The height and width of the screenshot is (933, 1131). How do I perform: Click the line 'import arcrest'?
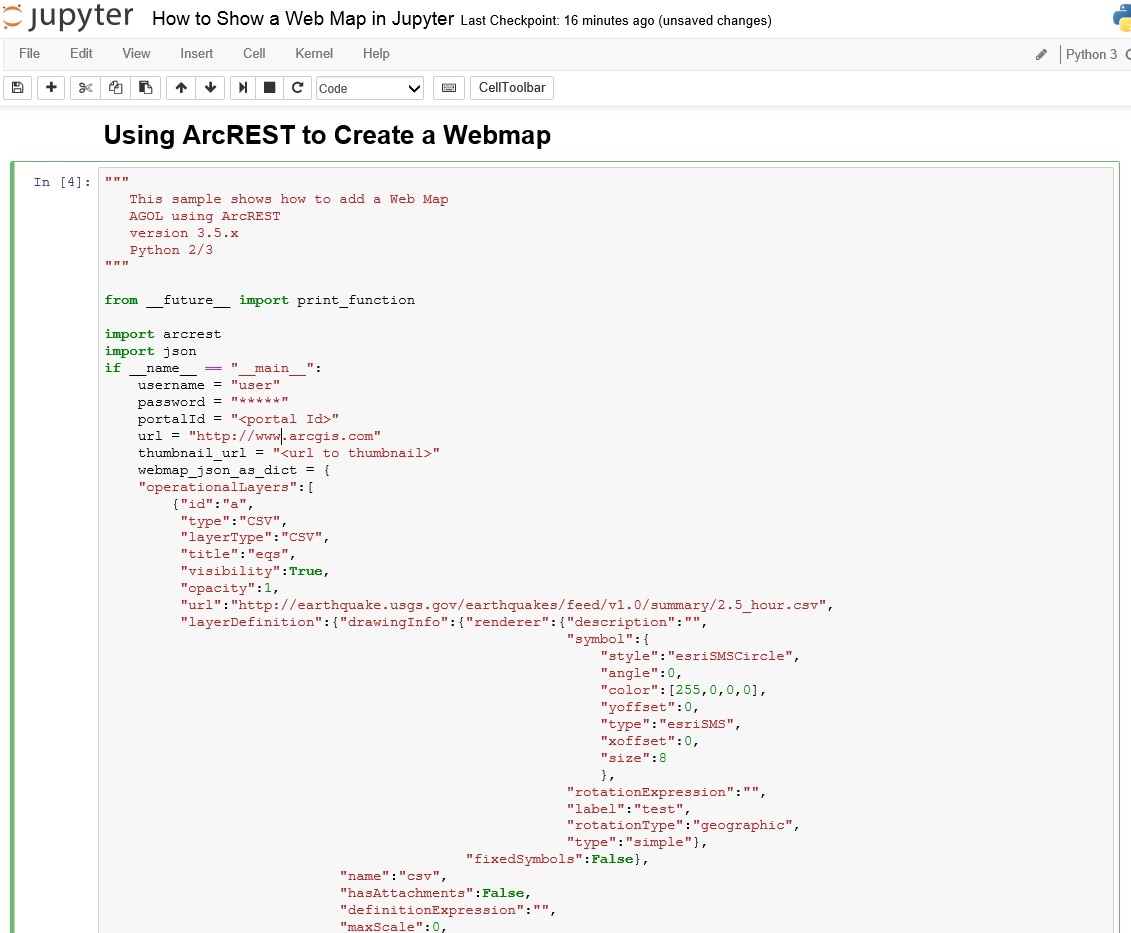coord(163,334)
